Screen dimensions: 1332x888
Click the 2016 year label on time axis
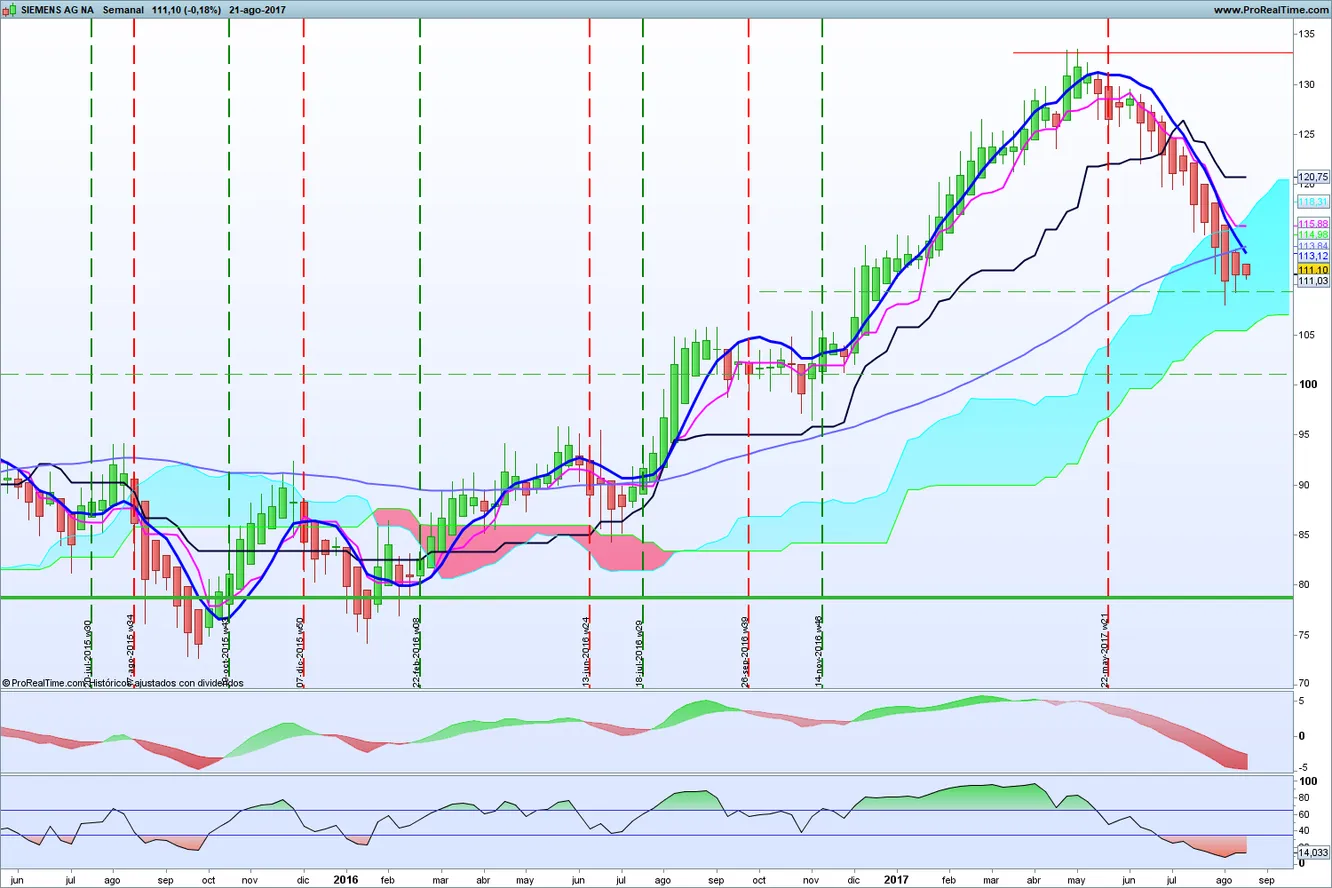click(x=345, y=880)
